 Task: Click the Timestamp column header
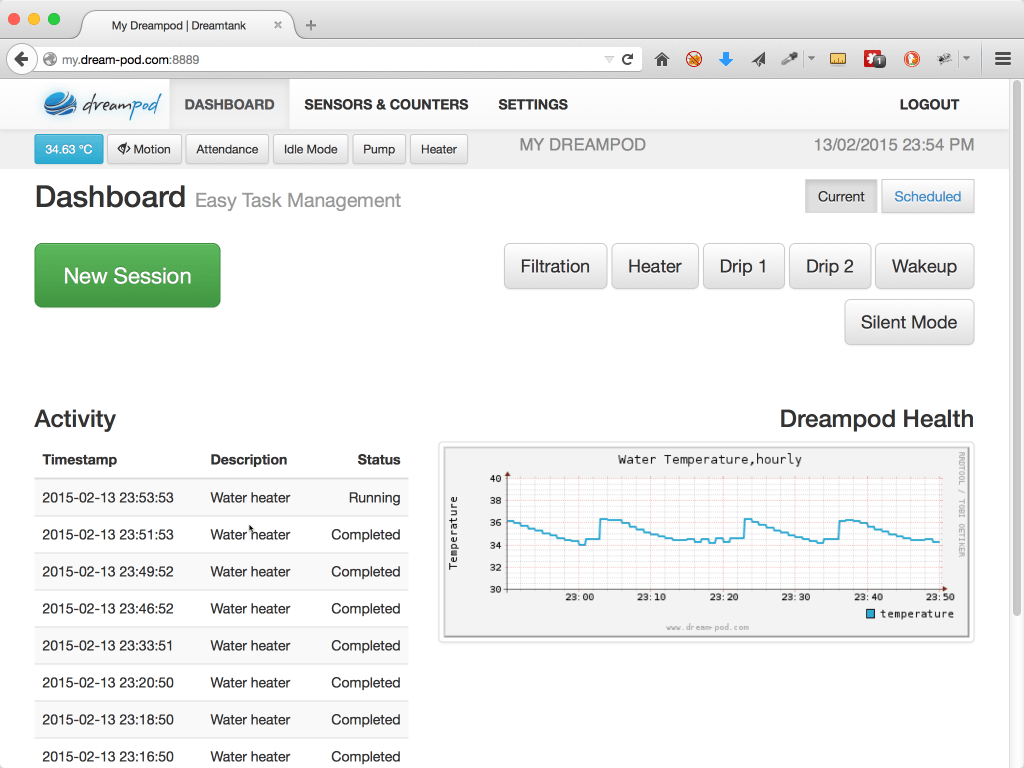click(80, 460)
